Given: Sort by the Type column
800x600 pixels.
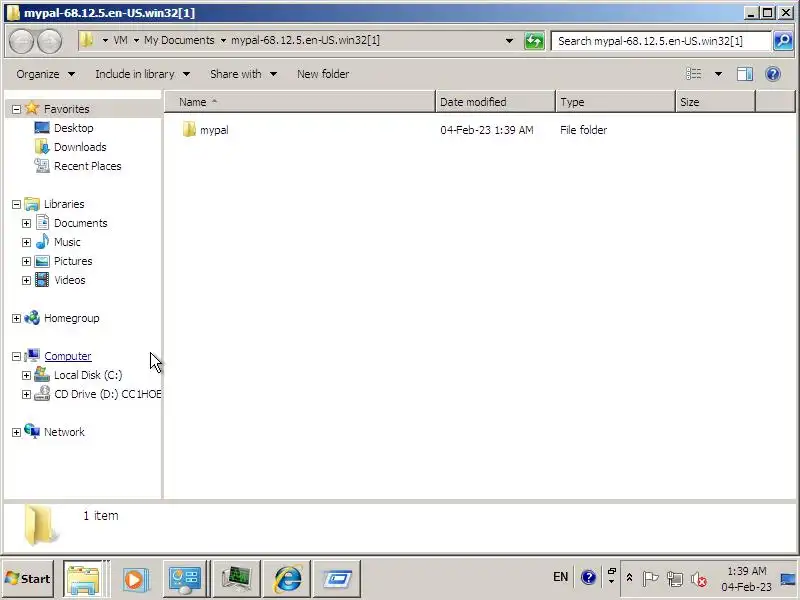Looking at the screenshot, I should [615, 102].
